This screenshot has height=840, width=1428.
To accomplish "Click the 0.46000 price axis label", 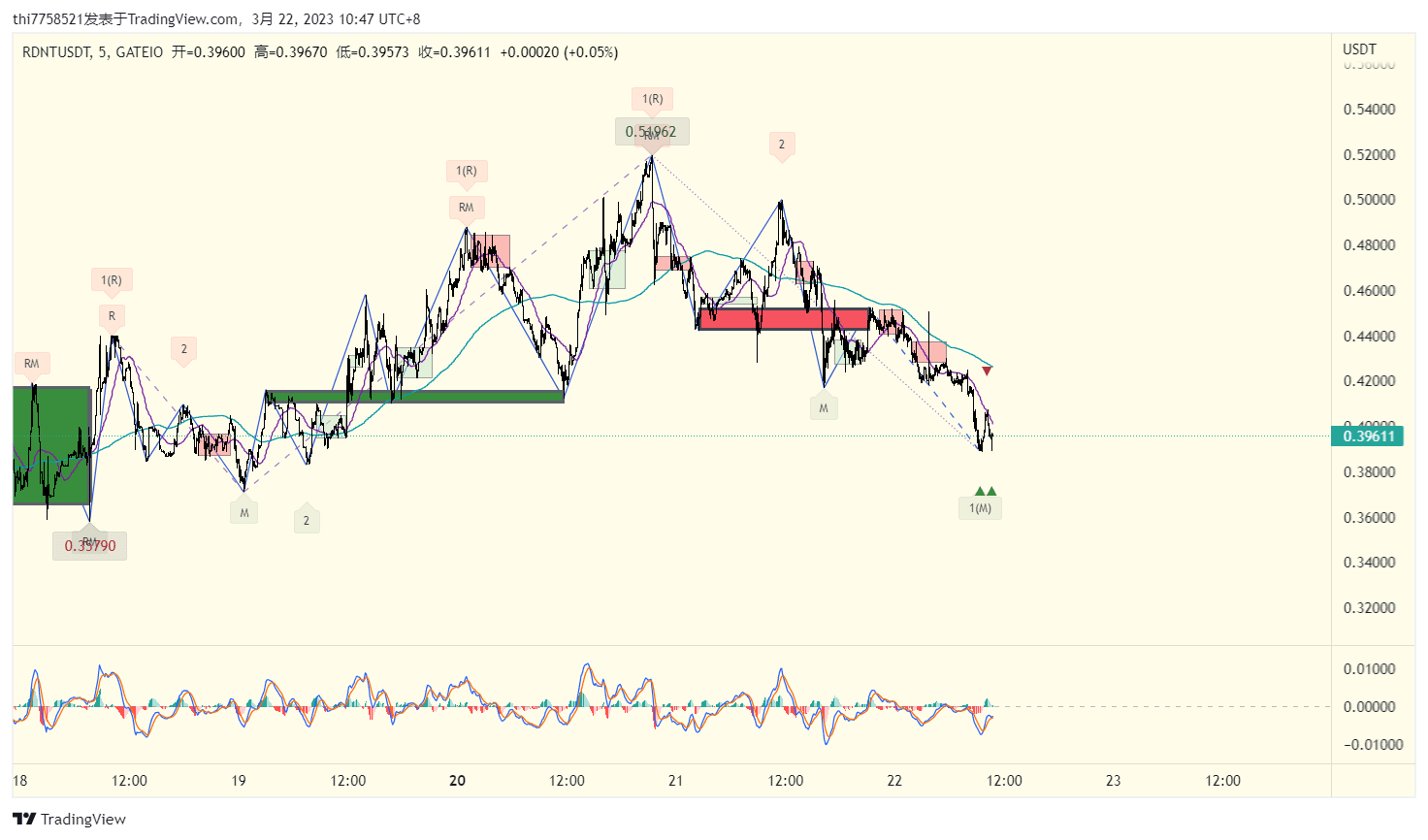I will coord(1369,291).
